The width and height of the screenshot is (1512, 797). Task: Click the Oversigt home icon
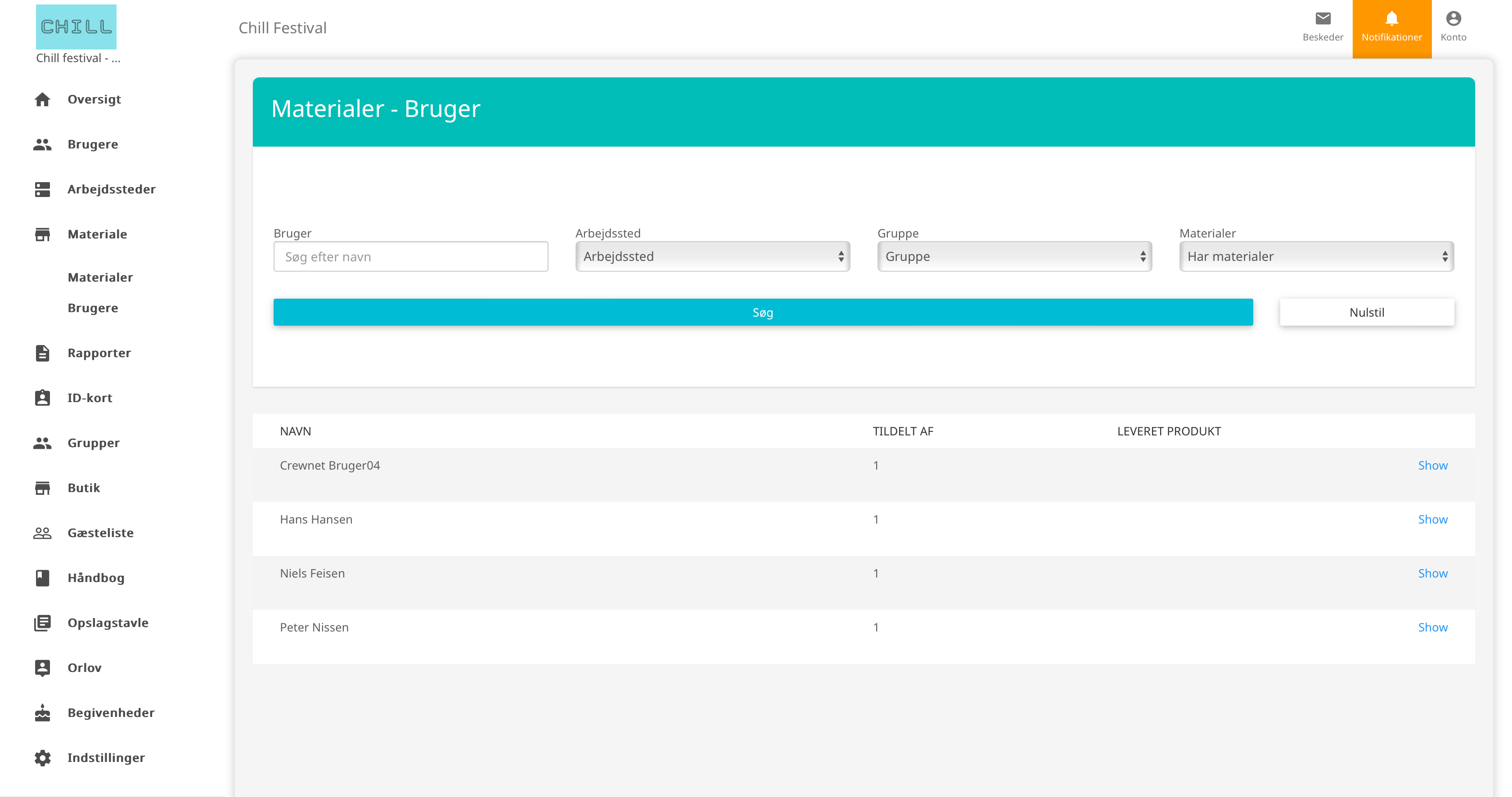tap(42, 99)
